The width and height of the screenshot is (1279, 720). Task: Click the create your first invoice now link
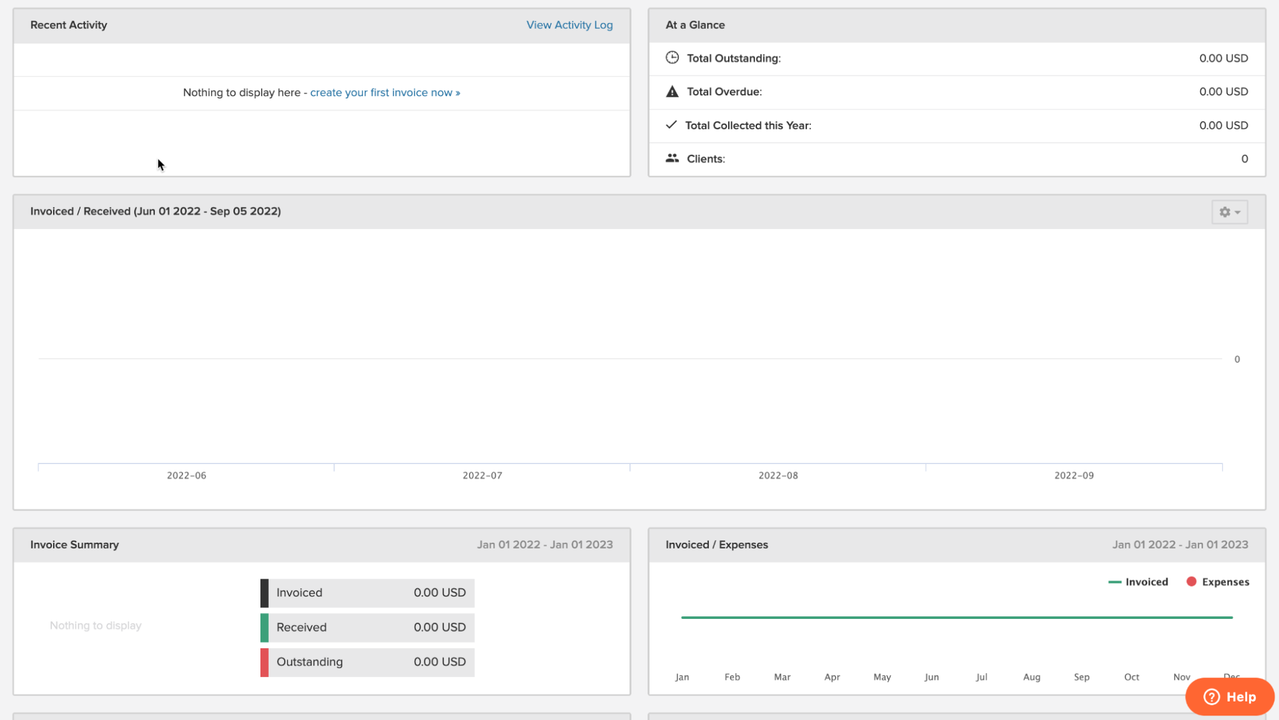384,92
